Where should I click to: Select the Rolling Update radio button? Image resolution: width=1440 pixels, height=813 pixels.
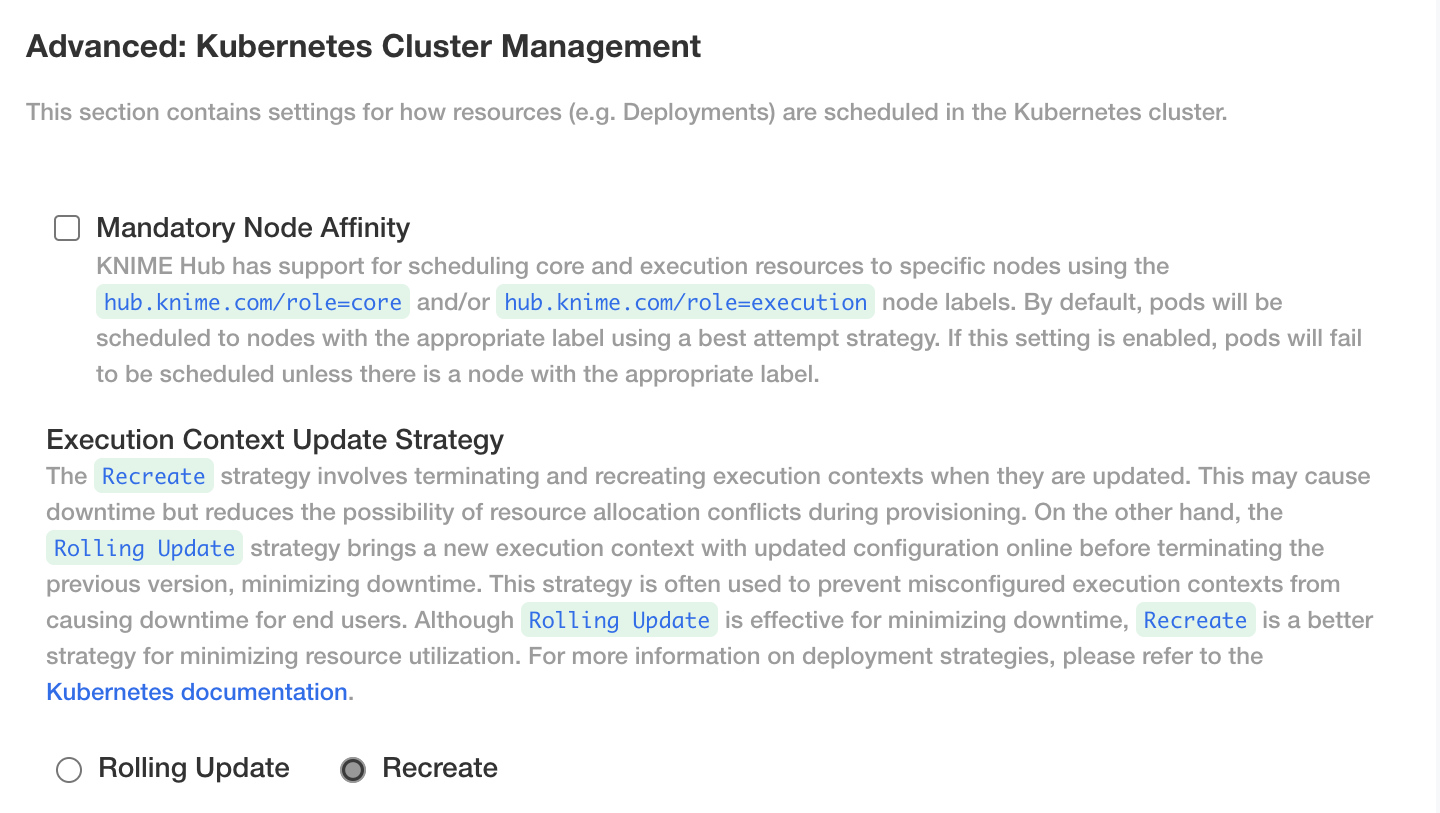tap(69, 770)
